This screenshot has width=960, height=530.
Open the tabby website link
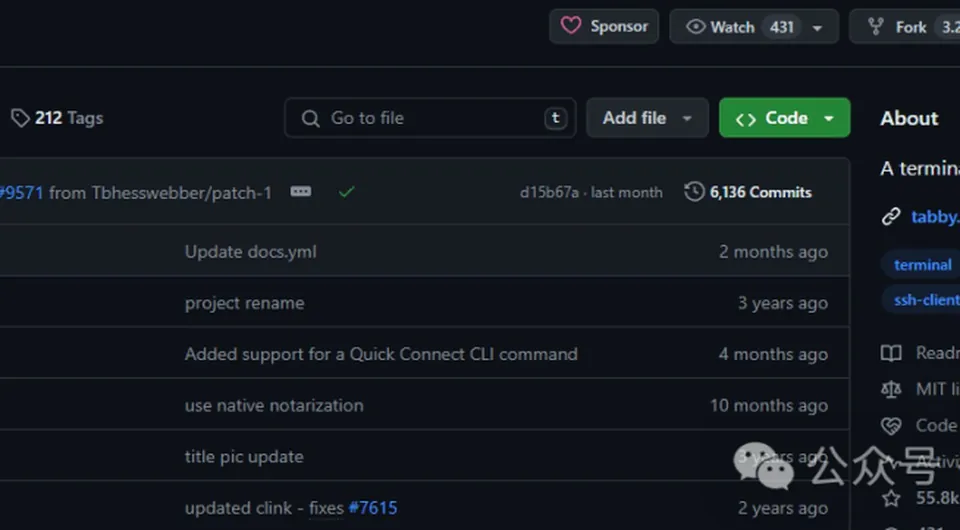click(x=935, y=217)
